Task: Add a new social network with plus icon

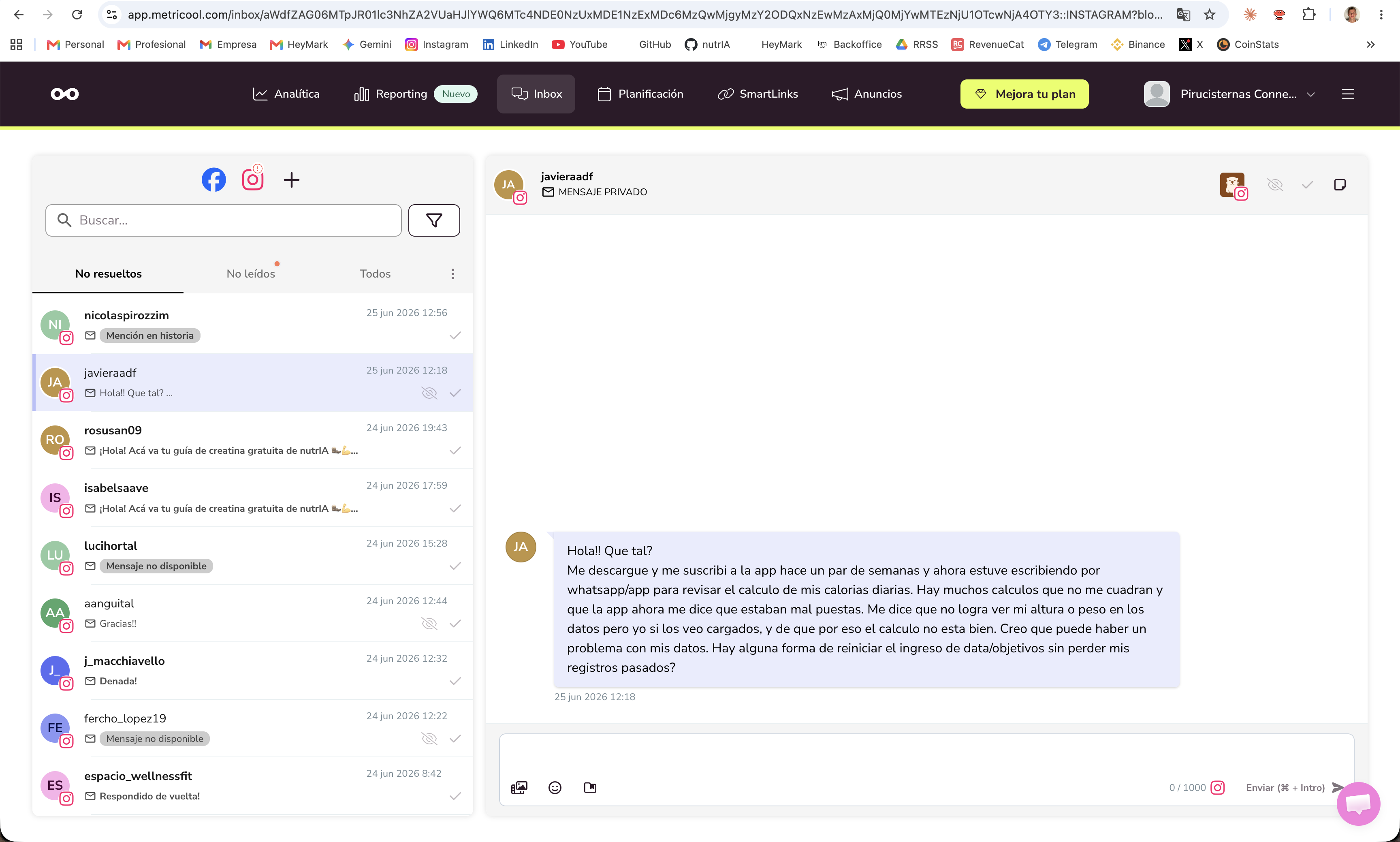Action: 292,180
